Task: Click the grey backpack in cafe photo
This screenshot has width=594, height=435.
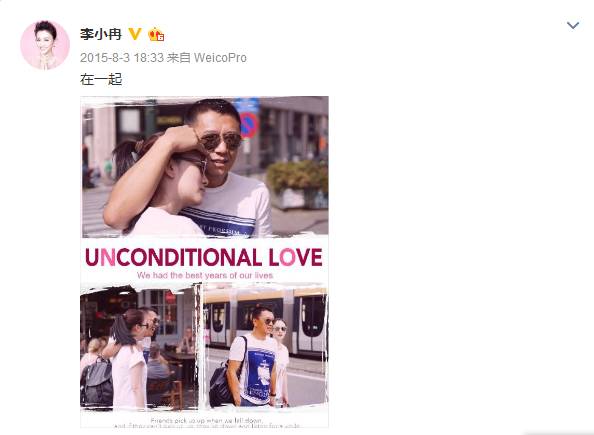Action: coord(97,382)
